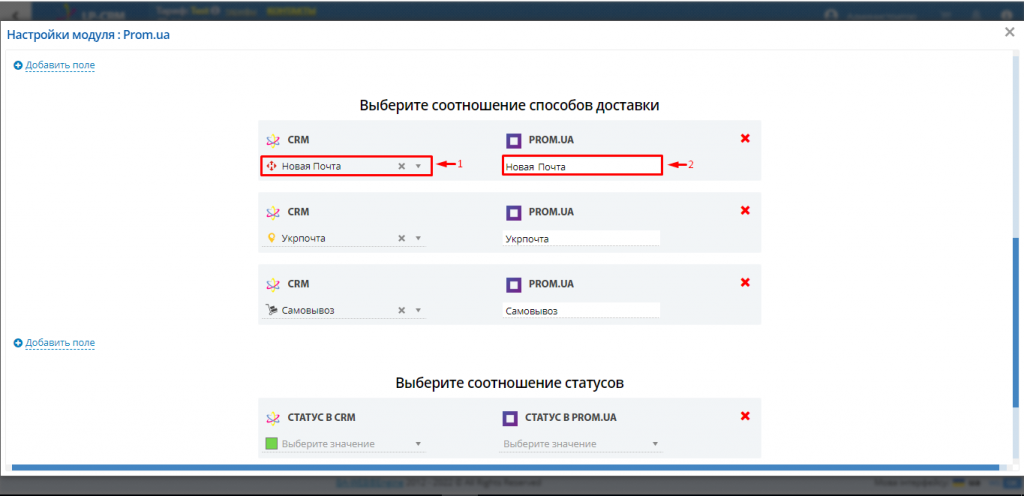1024x496 pixels.
Task: Delete the status mapping row
Action: coord(745,416)
